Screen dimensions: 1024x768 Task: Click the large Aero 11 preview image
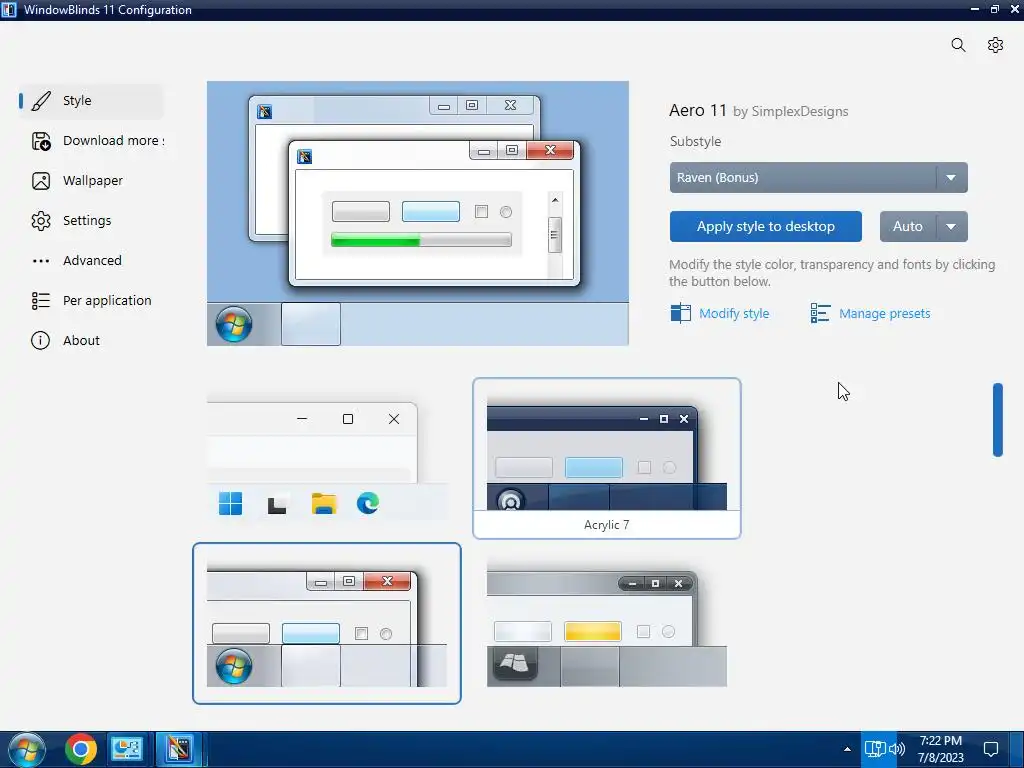[418, 214]
